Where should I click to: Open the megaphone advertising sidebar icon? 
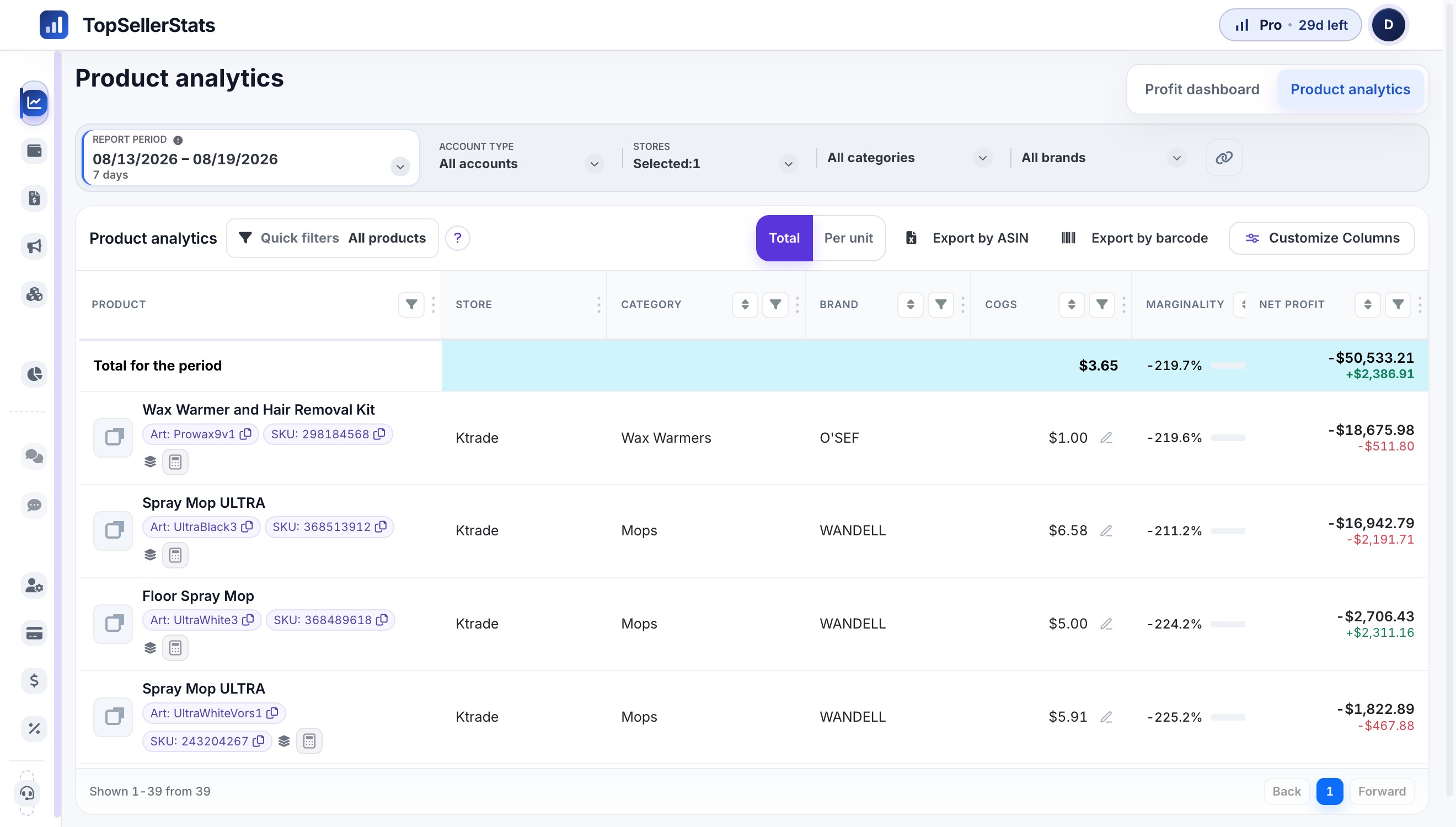[x=34, y=246]
